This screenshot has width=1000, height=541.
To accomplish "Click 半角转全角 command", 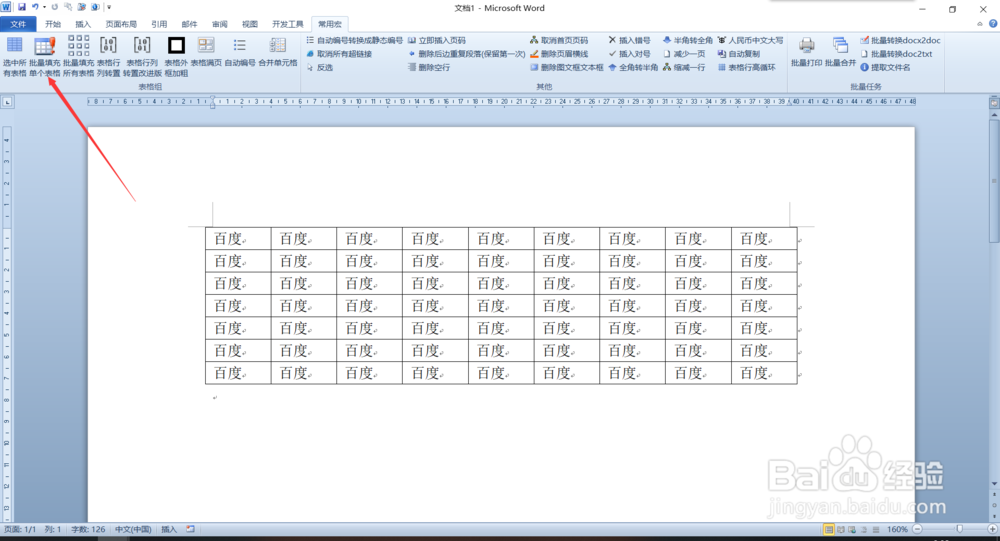I will point(688,40).
